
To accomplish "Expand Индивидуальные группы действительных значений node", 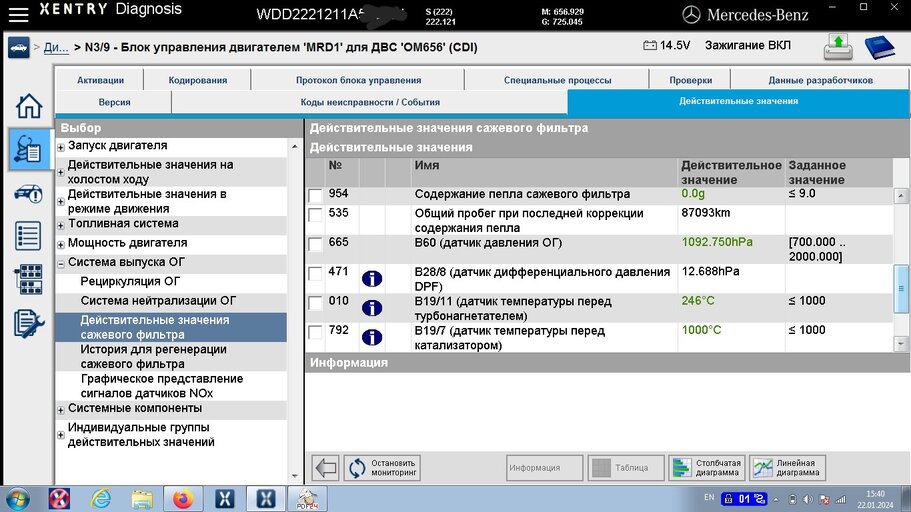I will click(60, 435).
